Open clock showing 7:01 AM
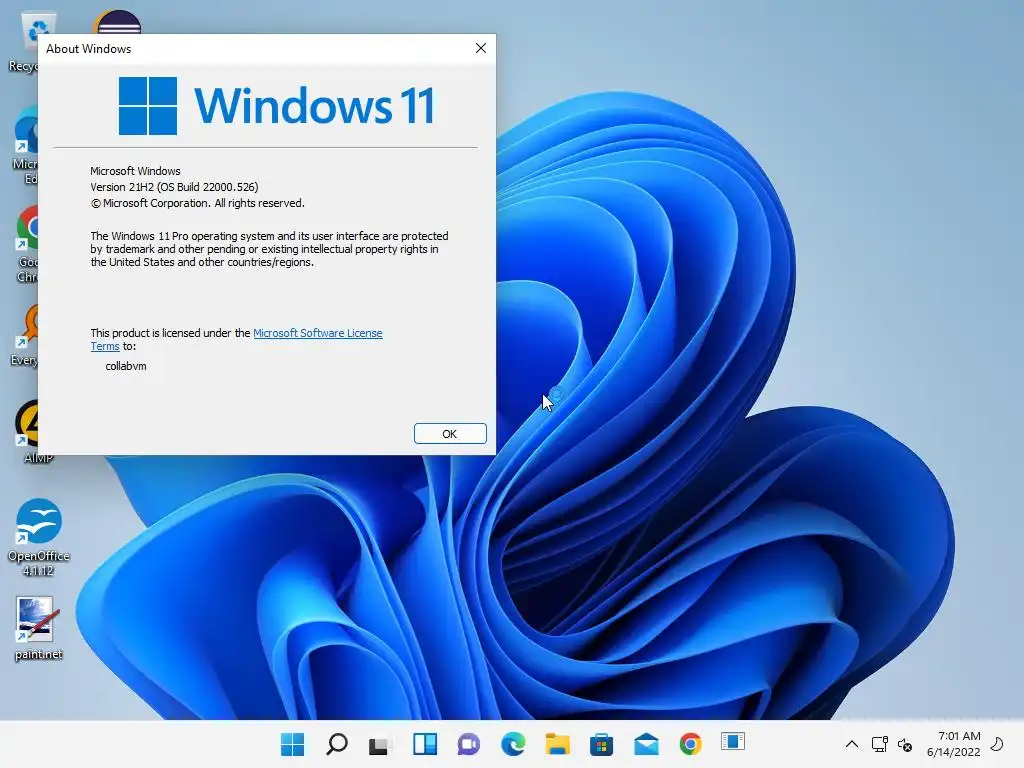Image resolution: width=1024 pixels, height=768 pixels. 953,744
